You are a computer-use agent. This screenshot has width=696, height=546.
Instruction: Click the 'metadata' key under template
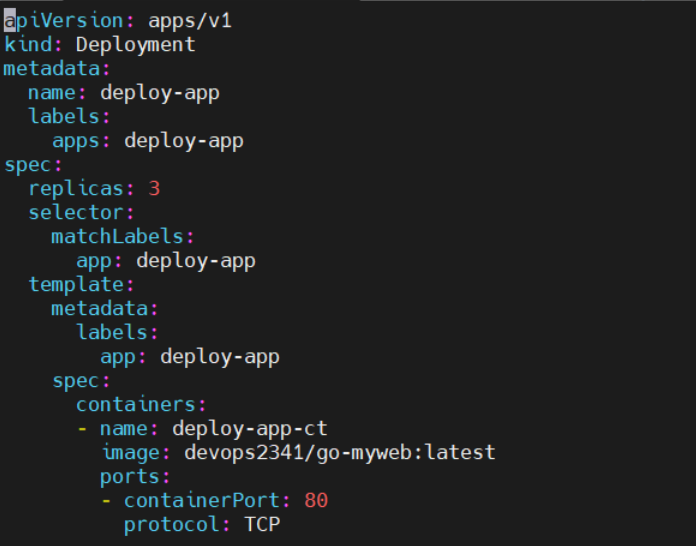99,309
